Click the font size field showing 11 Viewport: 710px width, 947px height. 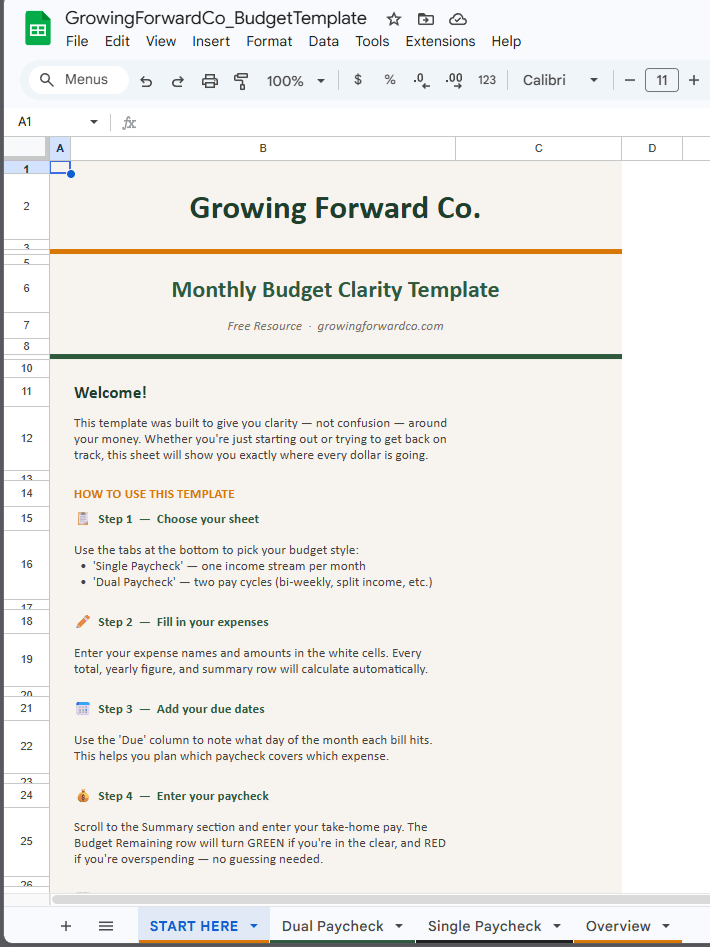pos(662,80)
